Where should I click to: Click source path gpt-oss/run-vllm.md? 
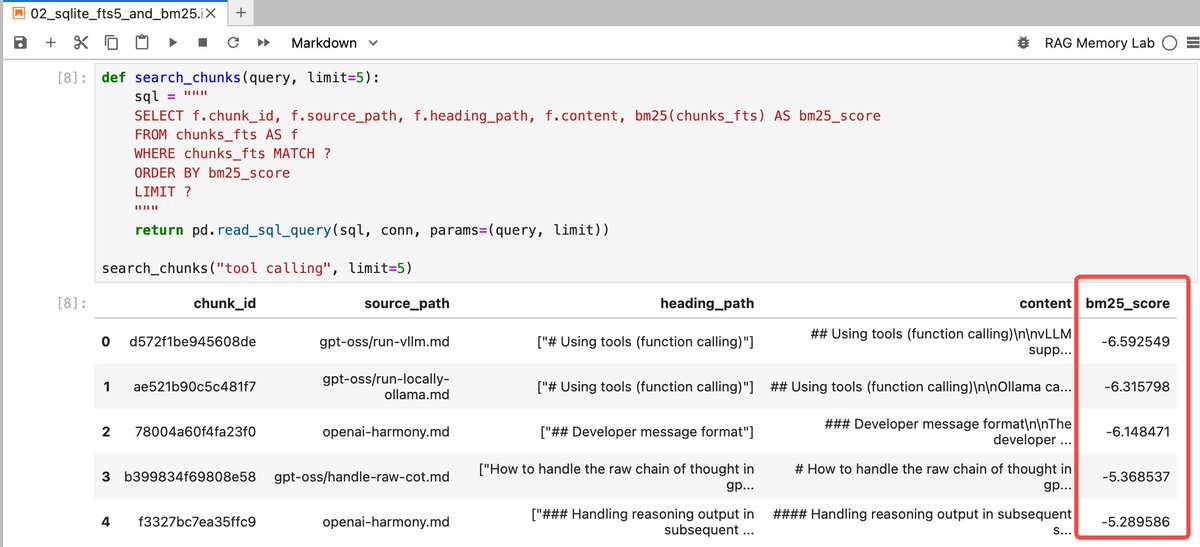pyautogui.click(x=385, y=342)
